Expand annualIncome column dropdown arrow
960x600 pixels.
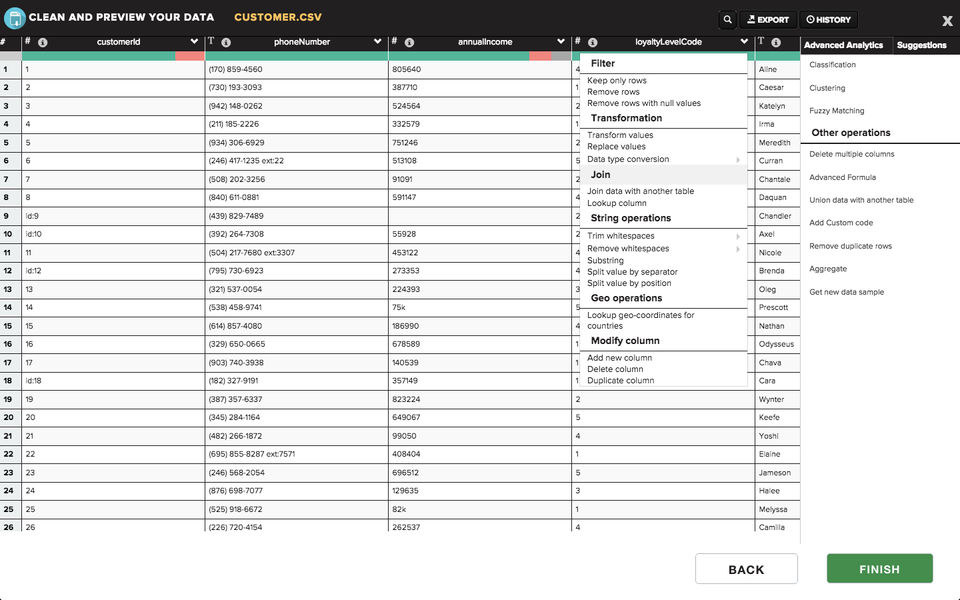pyautogui.click(x=561, y=42)
